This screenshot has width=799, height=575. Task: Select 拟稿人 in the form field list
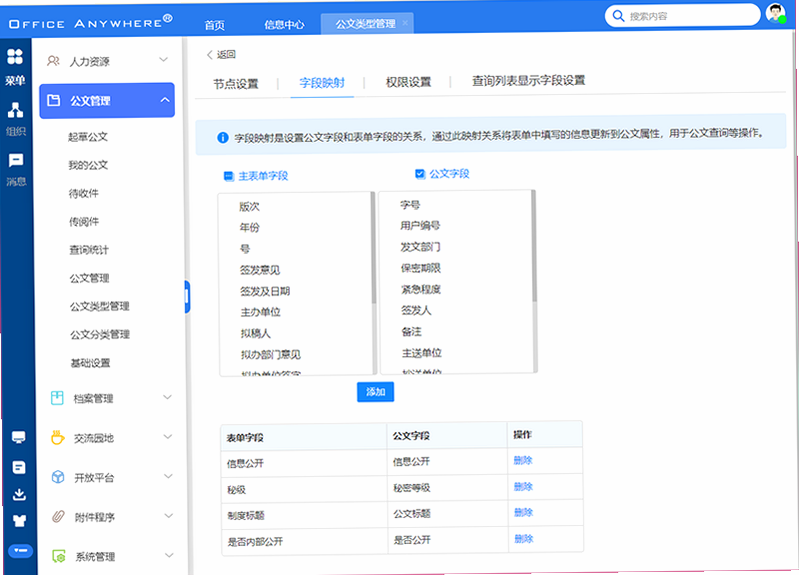(x=255, y=333)
